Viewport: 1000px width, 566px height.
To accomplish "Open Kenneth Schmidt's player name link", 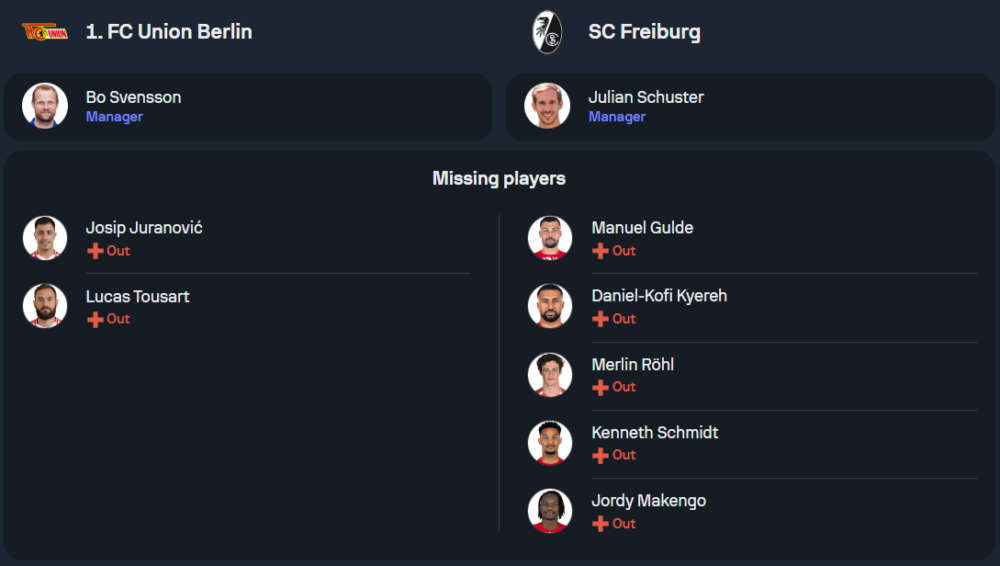I will (x=655, y=432).
